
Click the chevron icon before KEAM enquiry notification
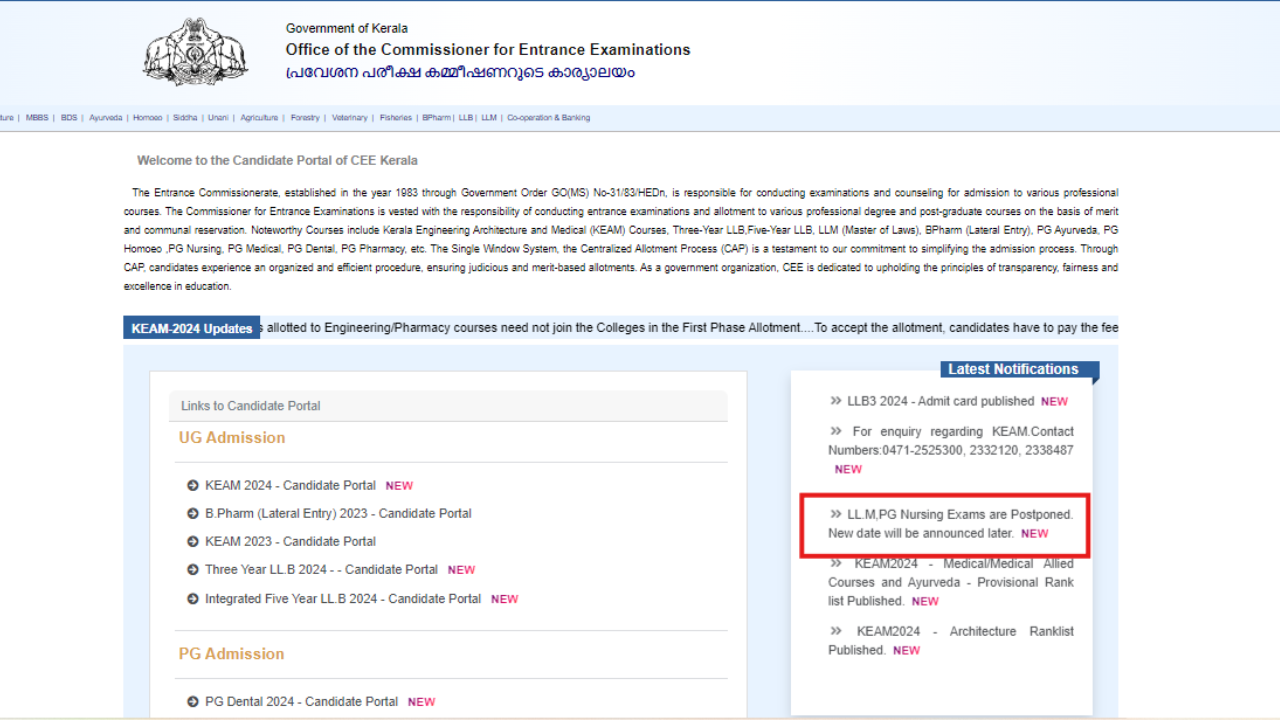tap(836, 431)
